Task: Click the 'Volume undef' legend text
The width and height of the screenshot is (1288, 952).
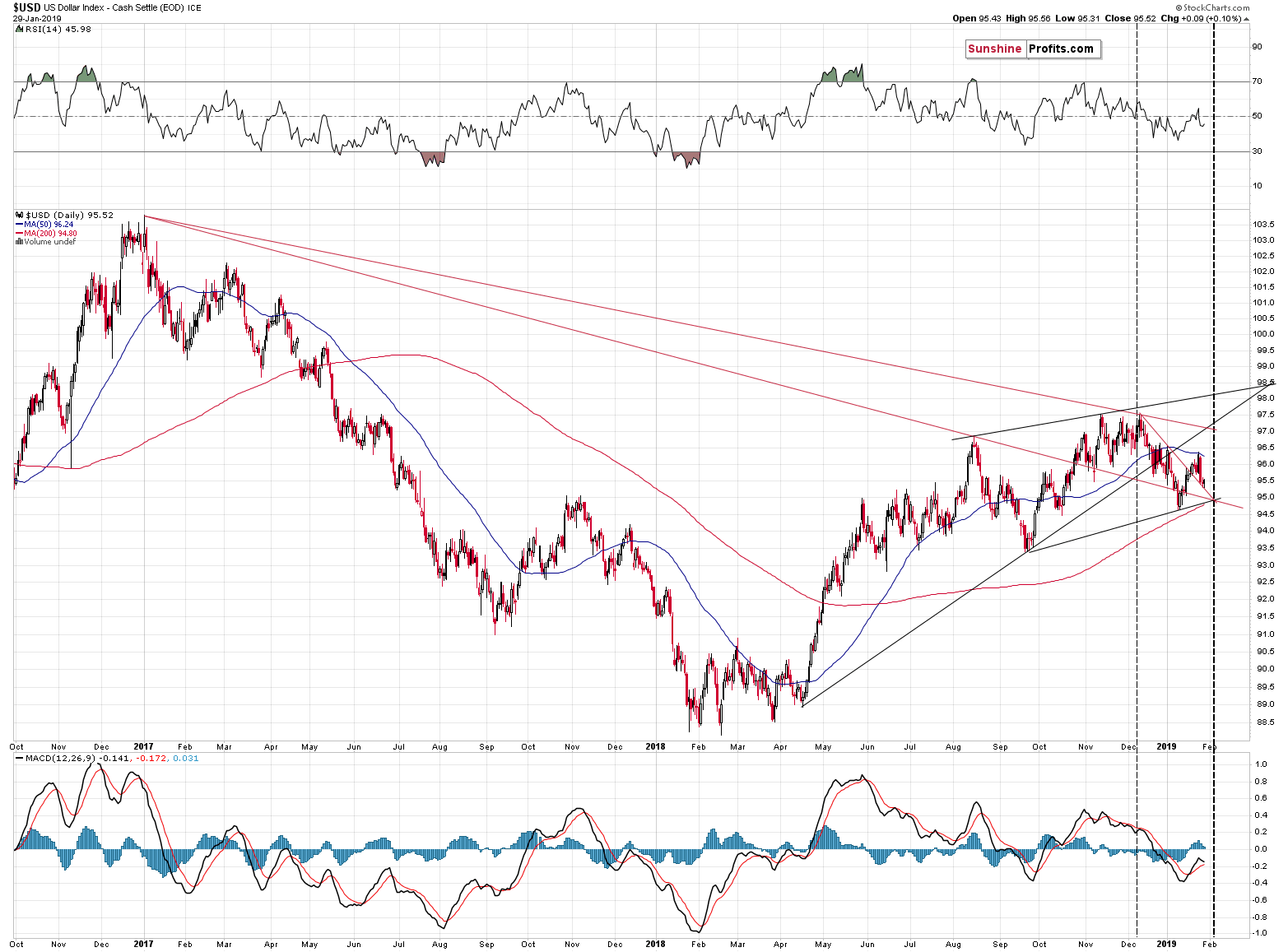Action: pyautogui.click(x=49, y=242)
